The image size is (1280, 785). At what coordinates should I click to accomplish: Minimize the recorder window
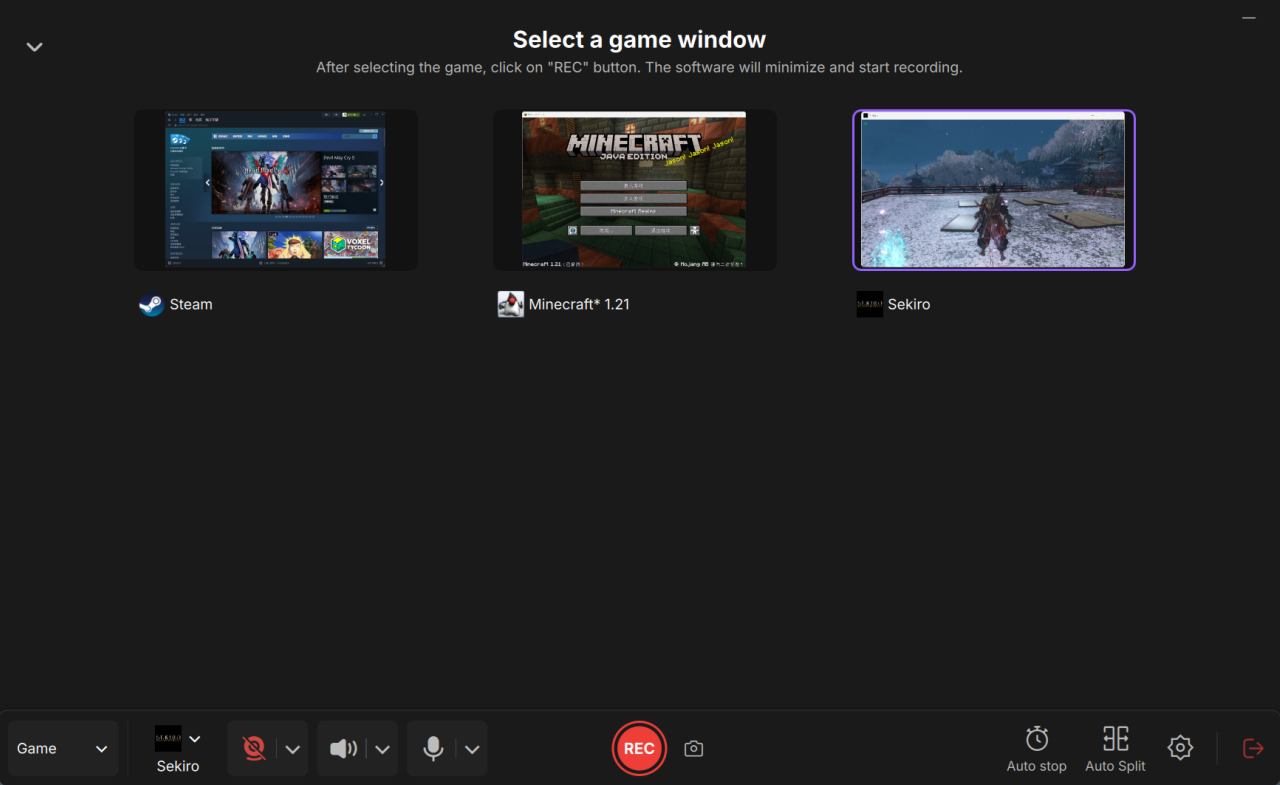point(1248,18)
